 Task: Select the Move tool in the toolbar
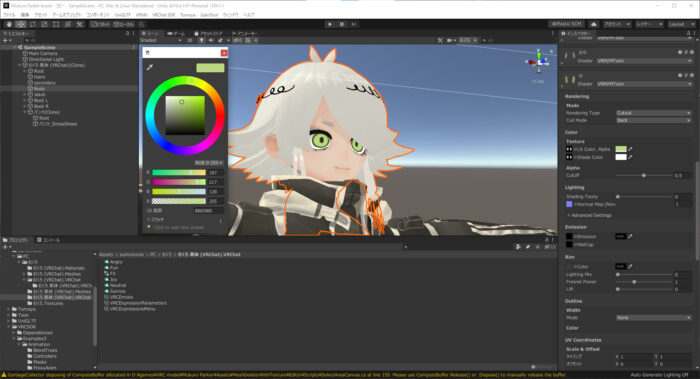point(21,24)
